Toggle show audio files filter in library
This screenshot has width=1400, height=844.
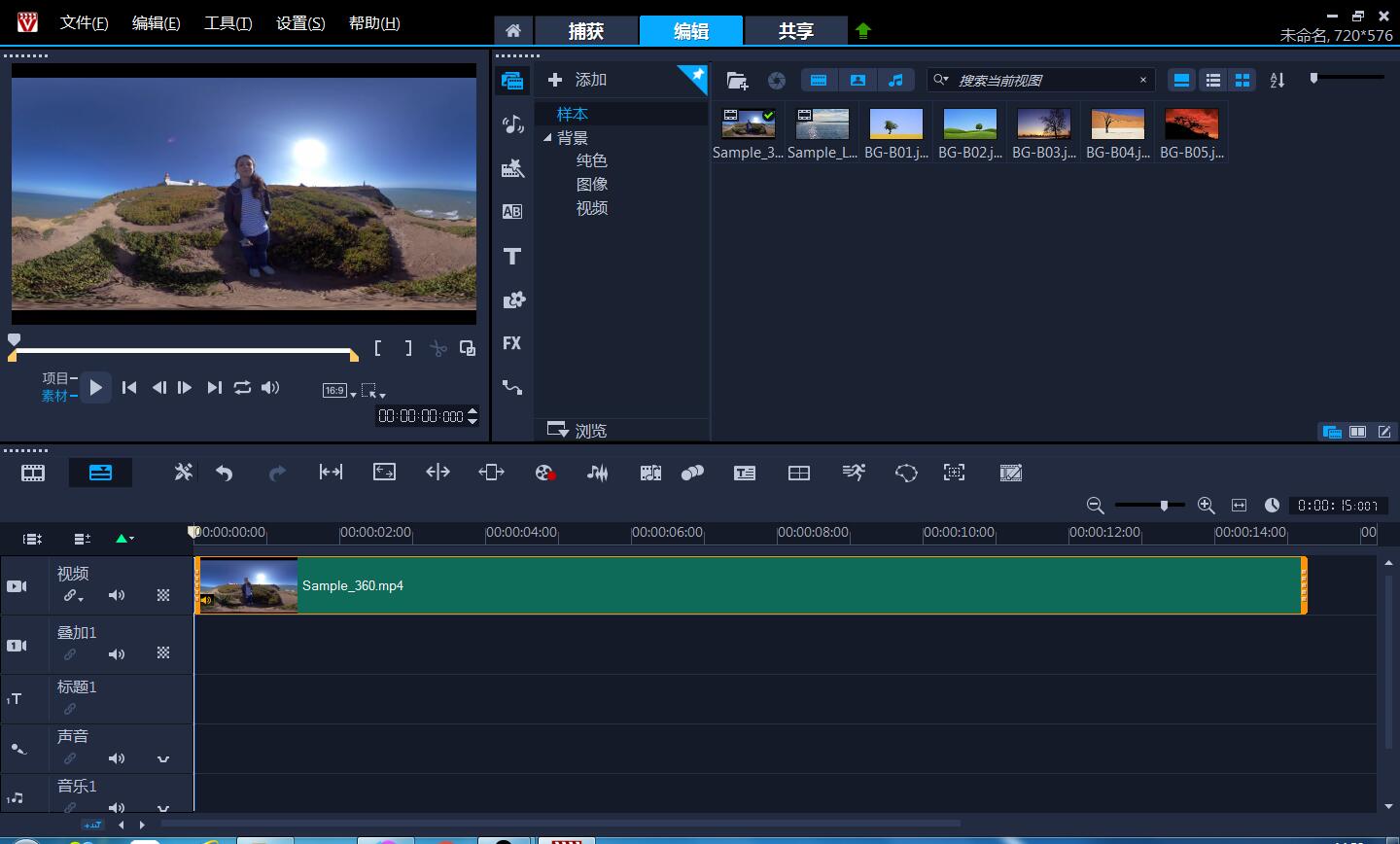[x=895, y=81]
